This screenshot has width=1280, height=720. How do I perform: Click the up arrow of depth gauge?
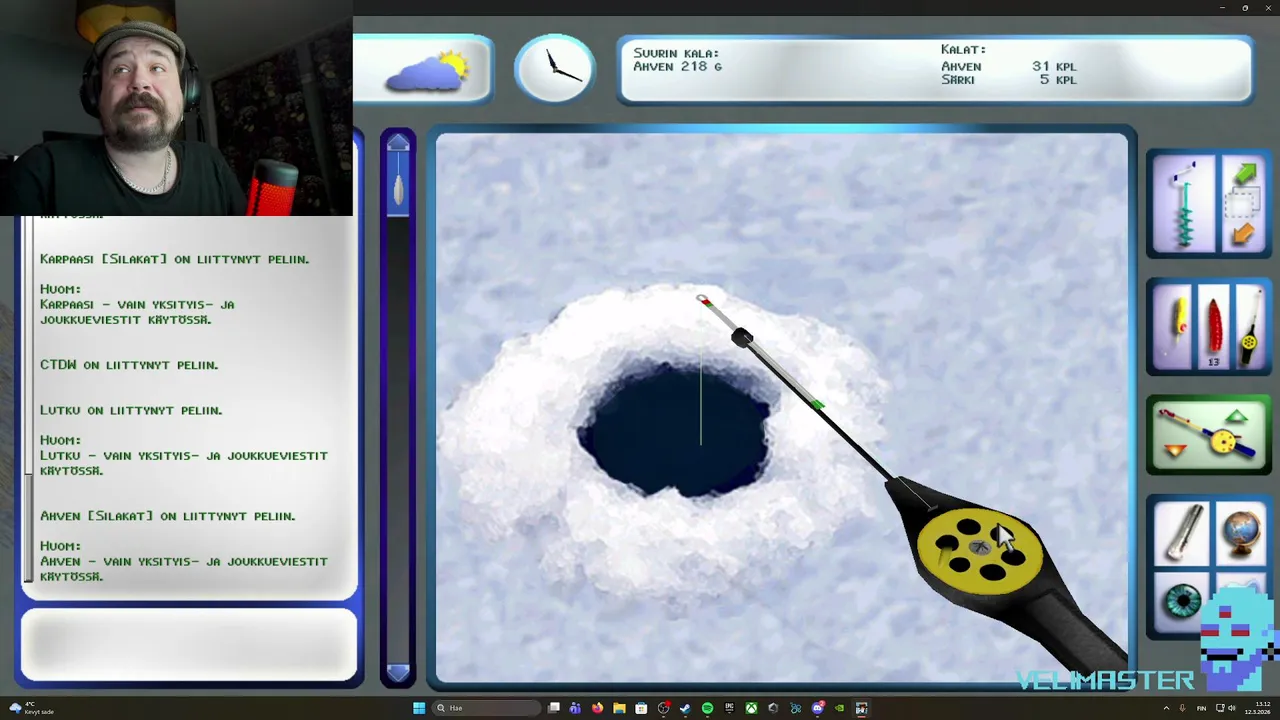(398, 143)
